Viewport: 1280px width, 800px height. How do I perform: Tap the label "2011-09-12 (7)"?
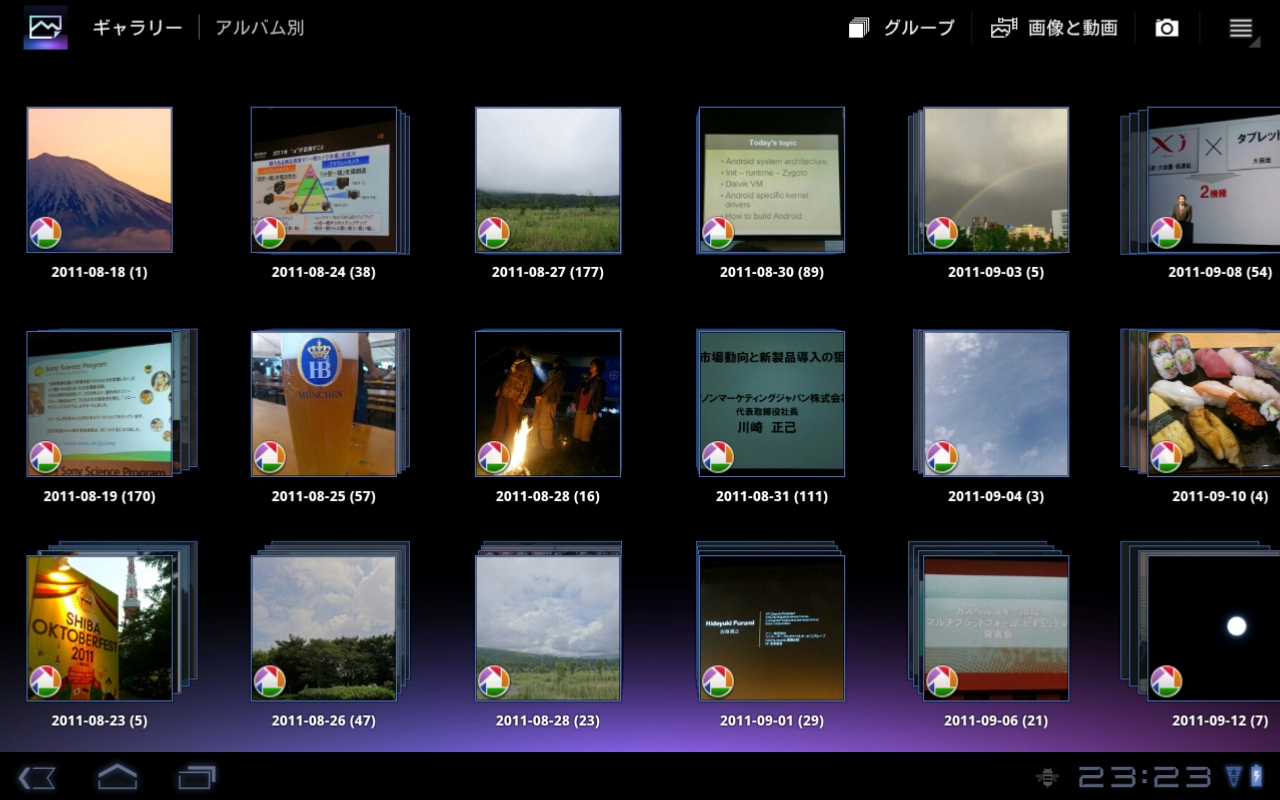pos(1220,720)
